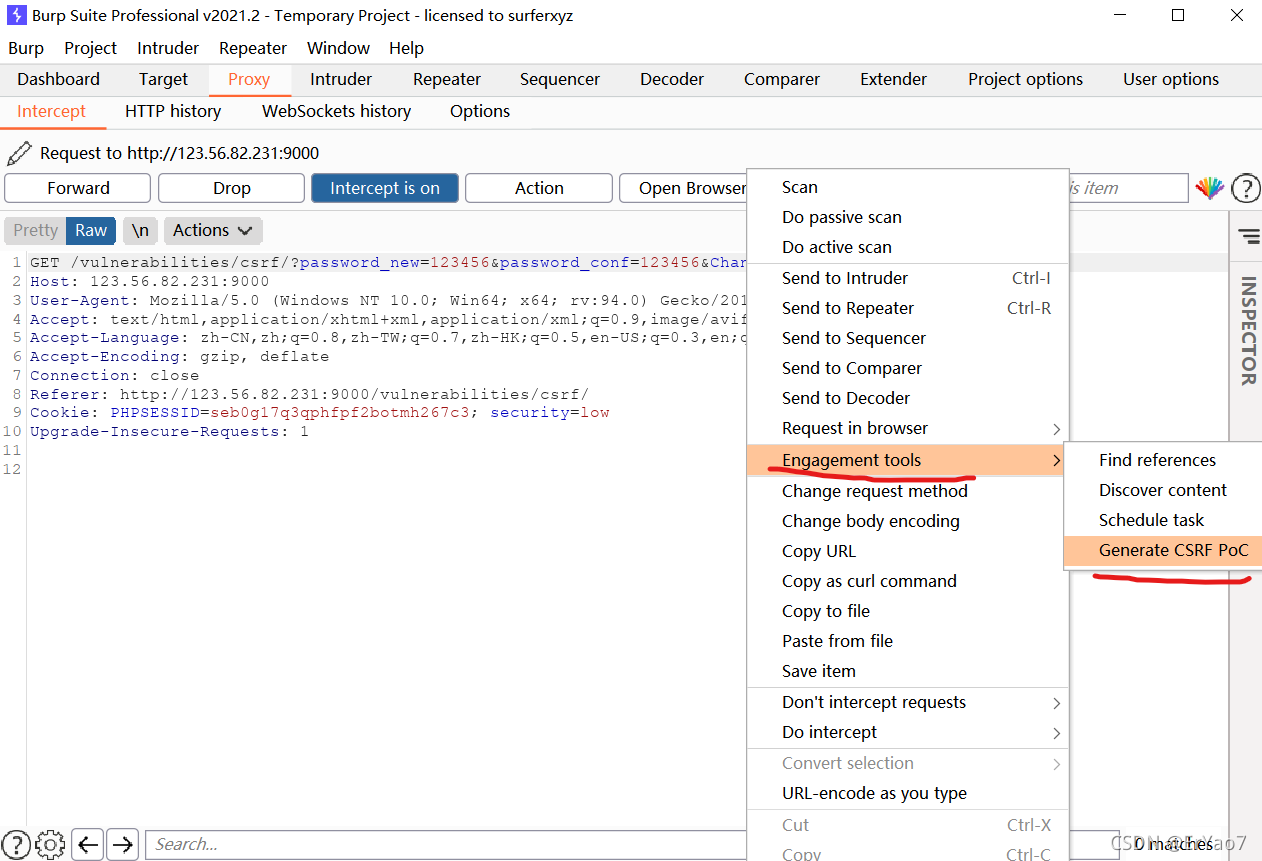Open the Repeater menu in menu bar
This screenshot has width=1262, height=861.
(253, 48)
